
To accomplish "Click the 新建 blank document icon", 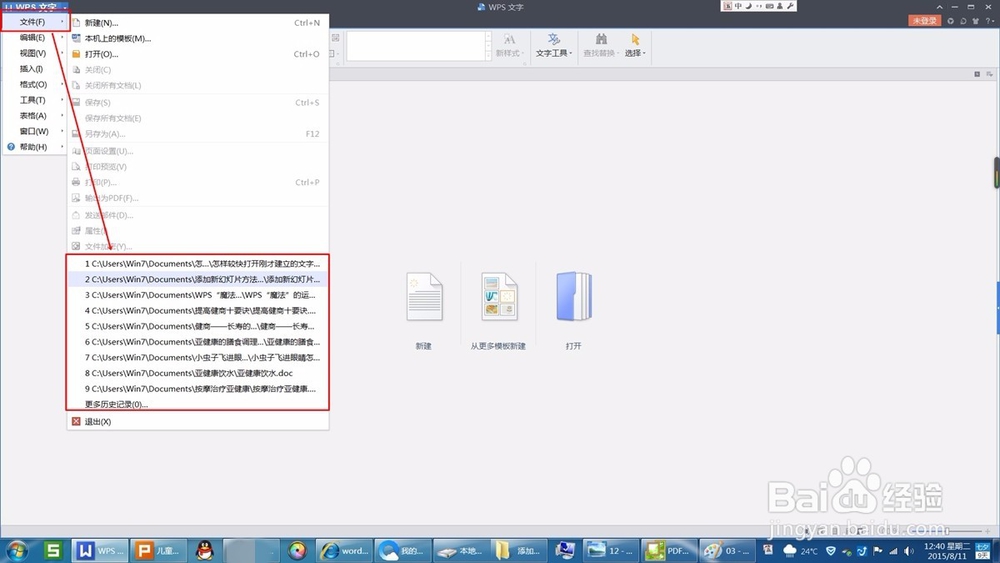I will [x=424, y=297].
